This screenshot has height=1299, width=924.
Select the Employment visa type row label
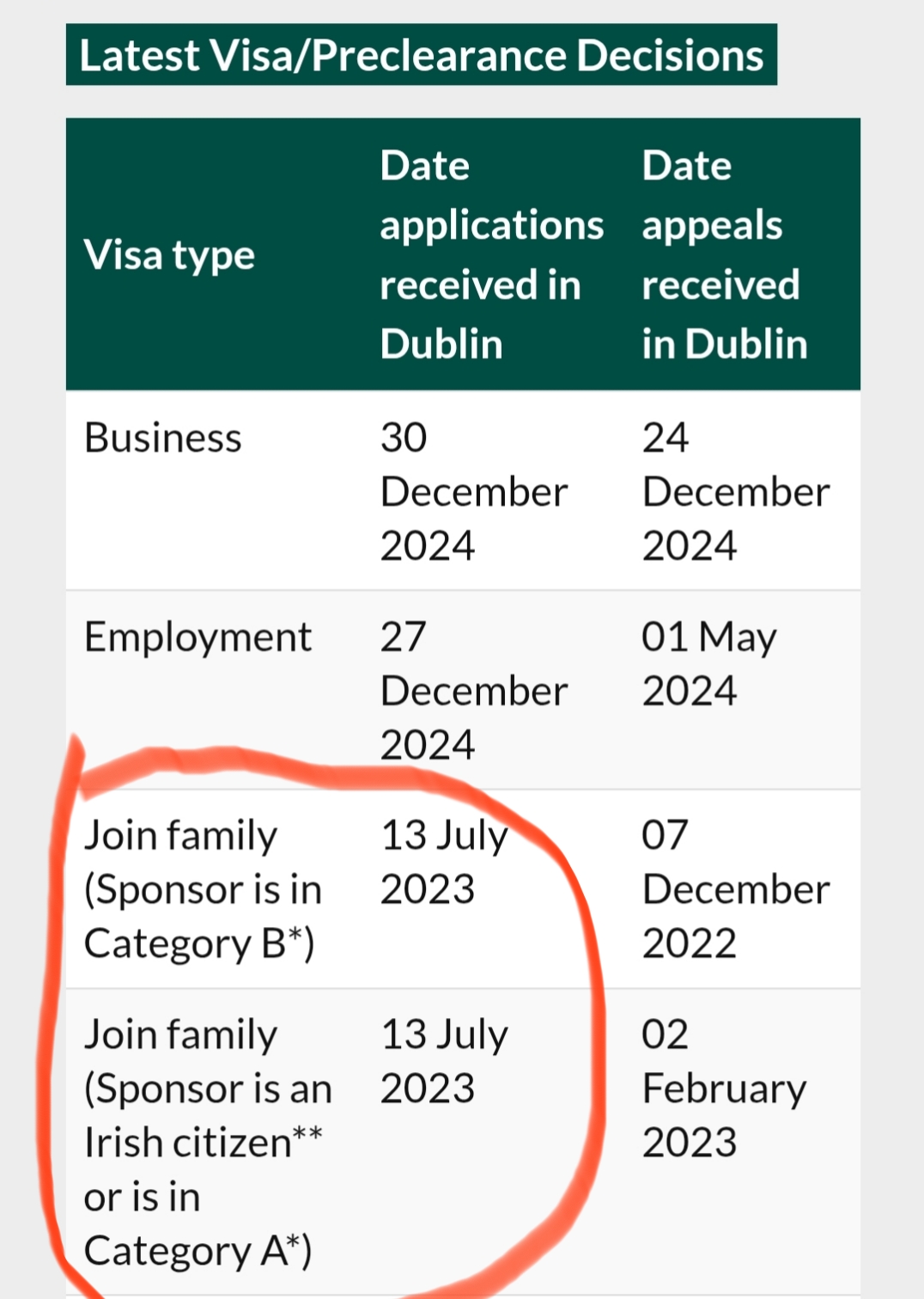point(198,637)
